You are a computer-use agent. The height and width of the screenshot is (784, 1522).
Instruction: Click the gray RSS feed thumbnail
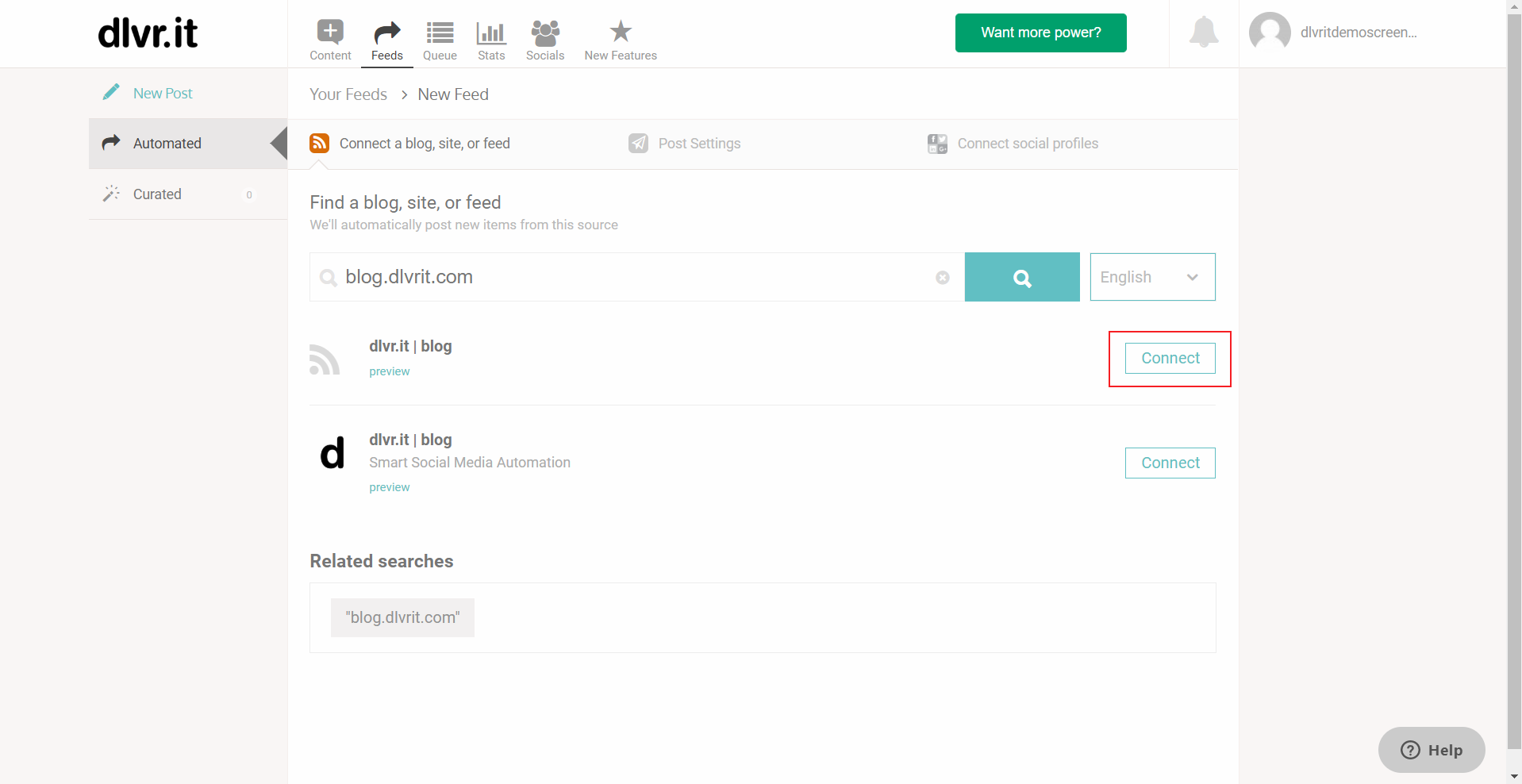pos(325,359)
